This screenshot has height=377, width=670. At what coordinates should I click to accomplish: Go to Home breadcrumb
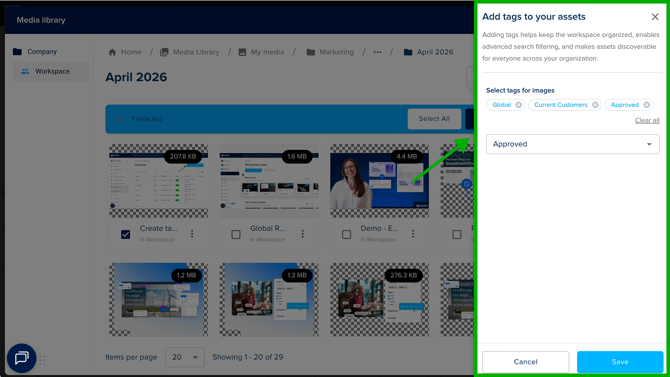[125, 52]
